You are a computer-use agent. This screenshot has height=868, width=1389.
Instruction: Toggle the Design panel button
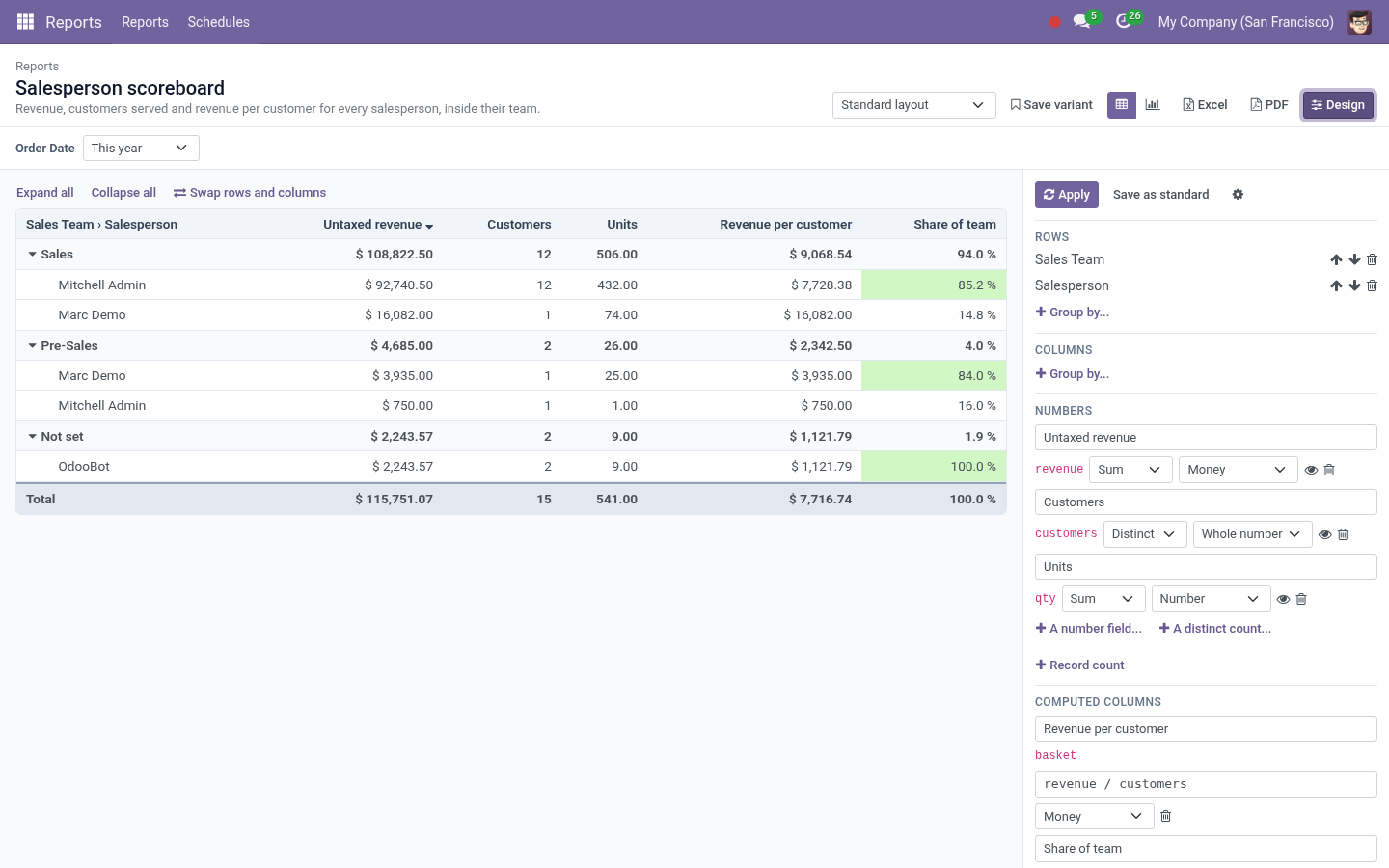[x=1338, y=105]
